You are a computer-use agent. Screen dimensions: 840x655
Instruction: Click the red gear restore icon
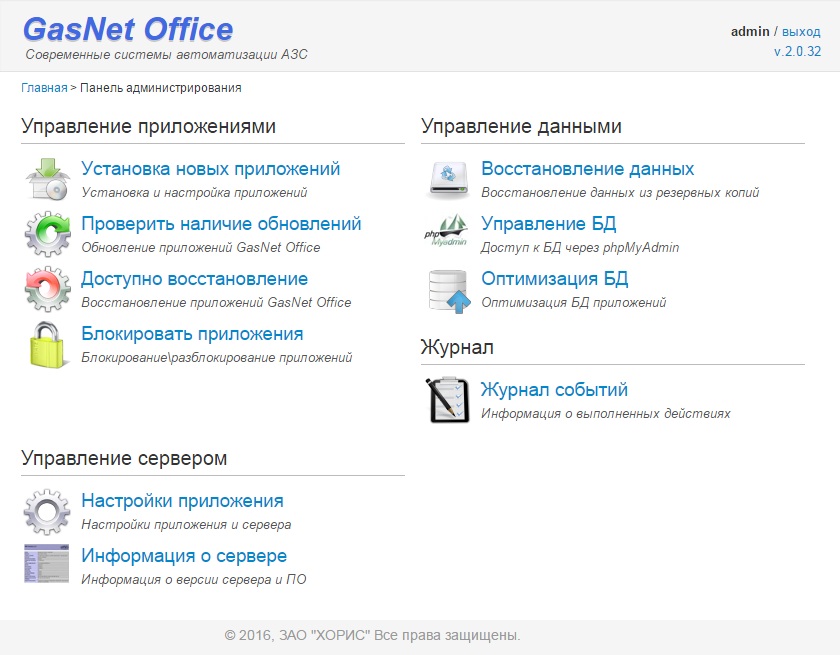click(48, 289)
